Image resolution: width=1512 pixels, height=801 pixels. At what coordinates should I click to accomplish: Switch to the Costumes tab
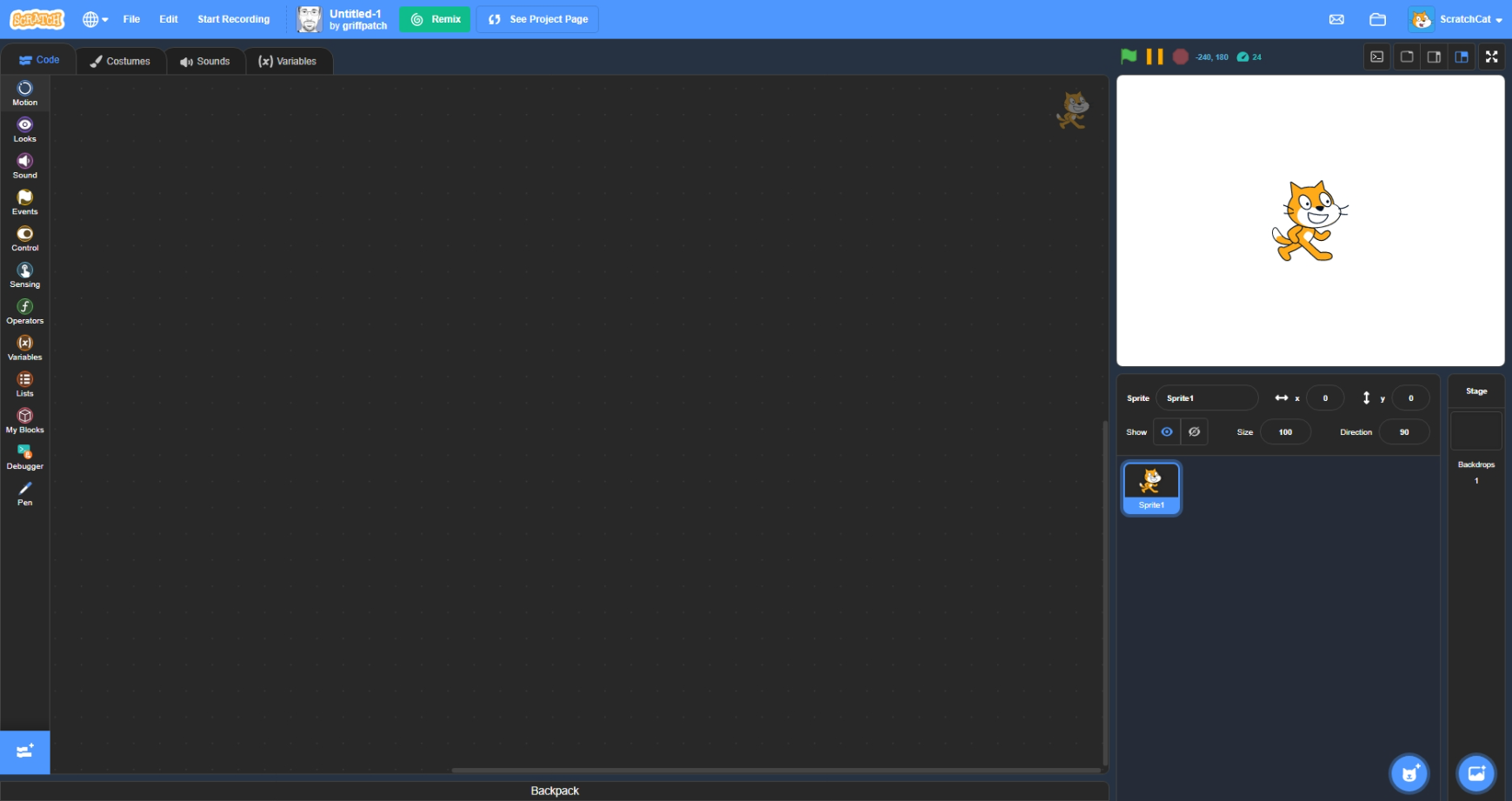point(120,61)
